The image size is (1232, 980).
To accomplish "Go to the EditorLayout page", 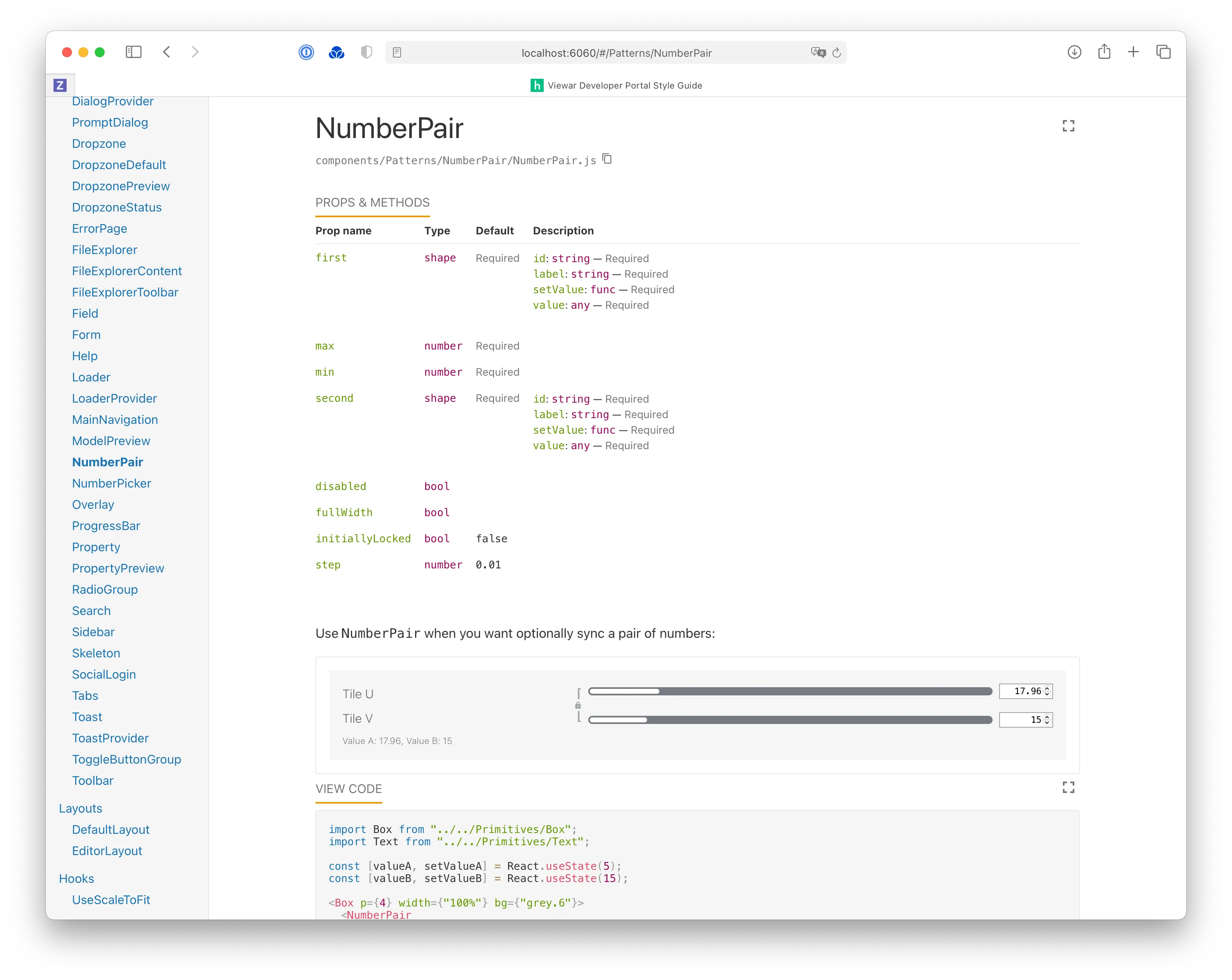I will 107,851.
